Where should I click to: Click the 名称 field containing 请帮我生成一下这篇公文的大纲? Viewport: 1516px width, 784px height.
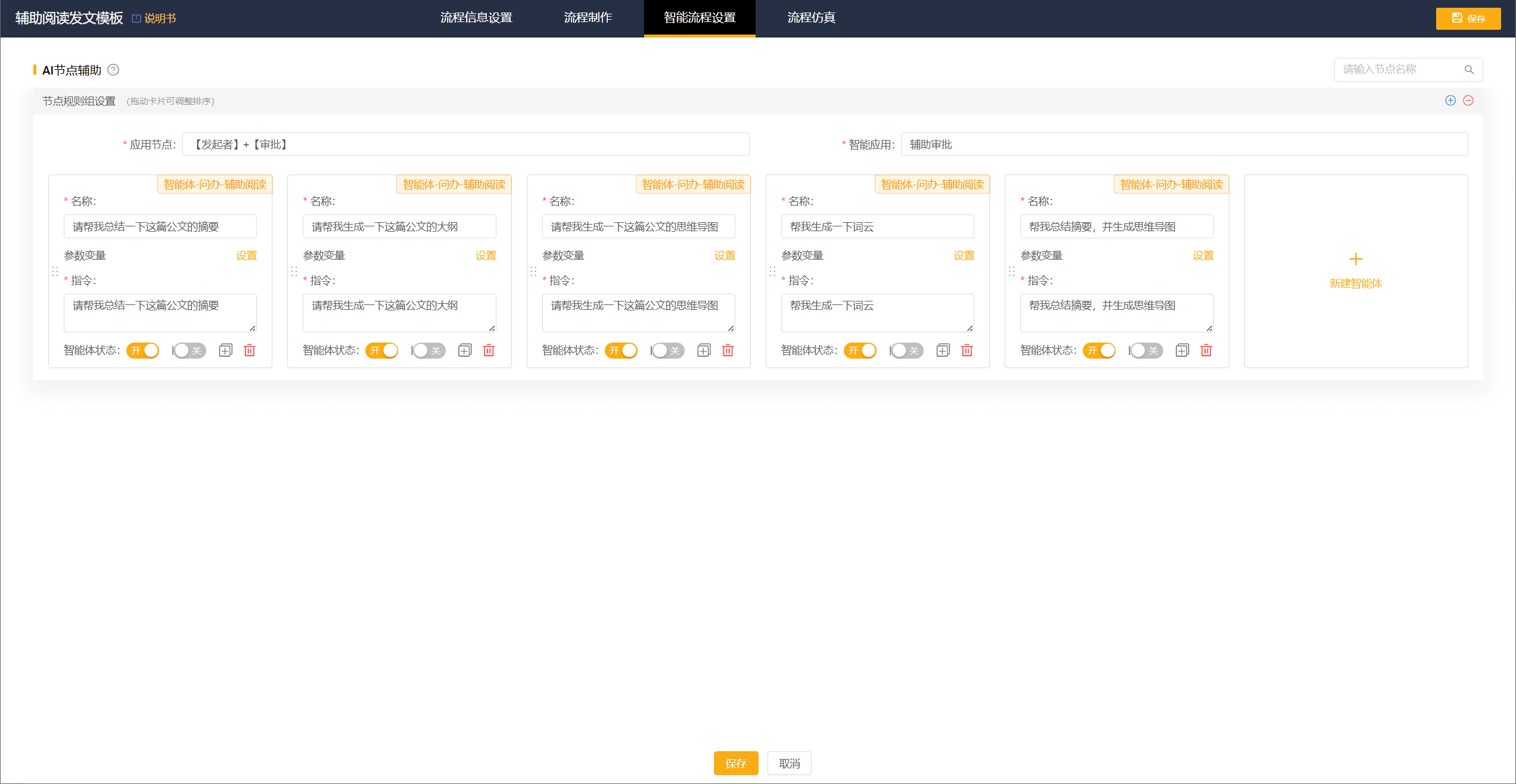[x=399, y=226]
